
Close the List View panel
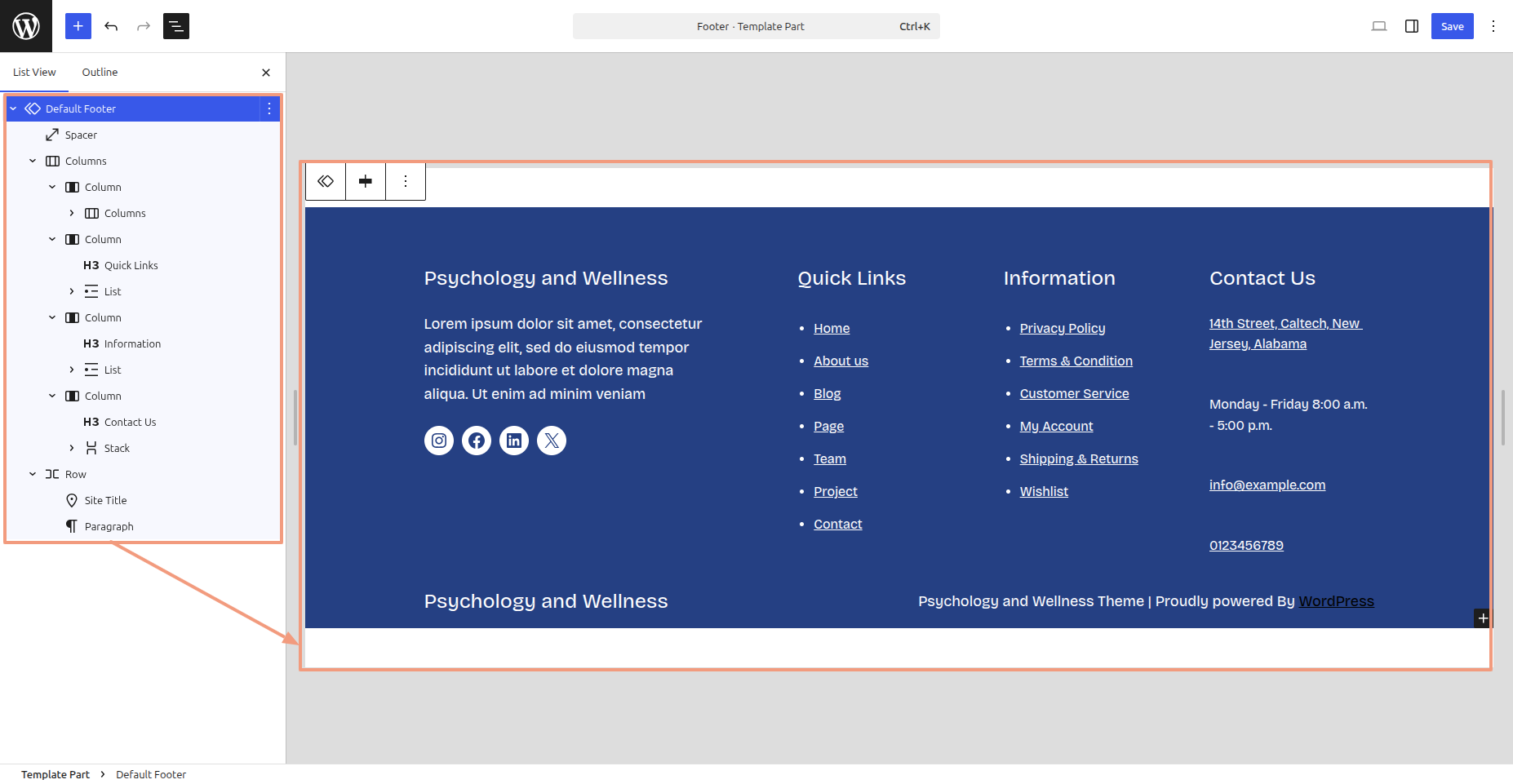tap(266, 73)
